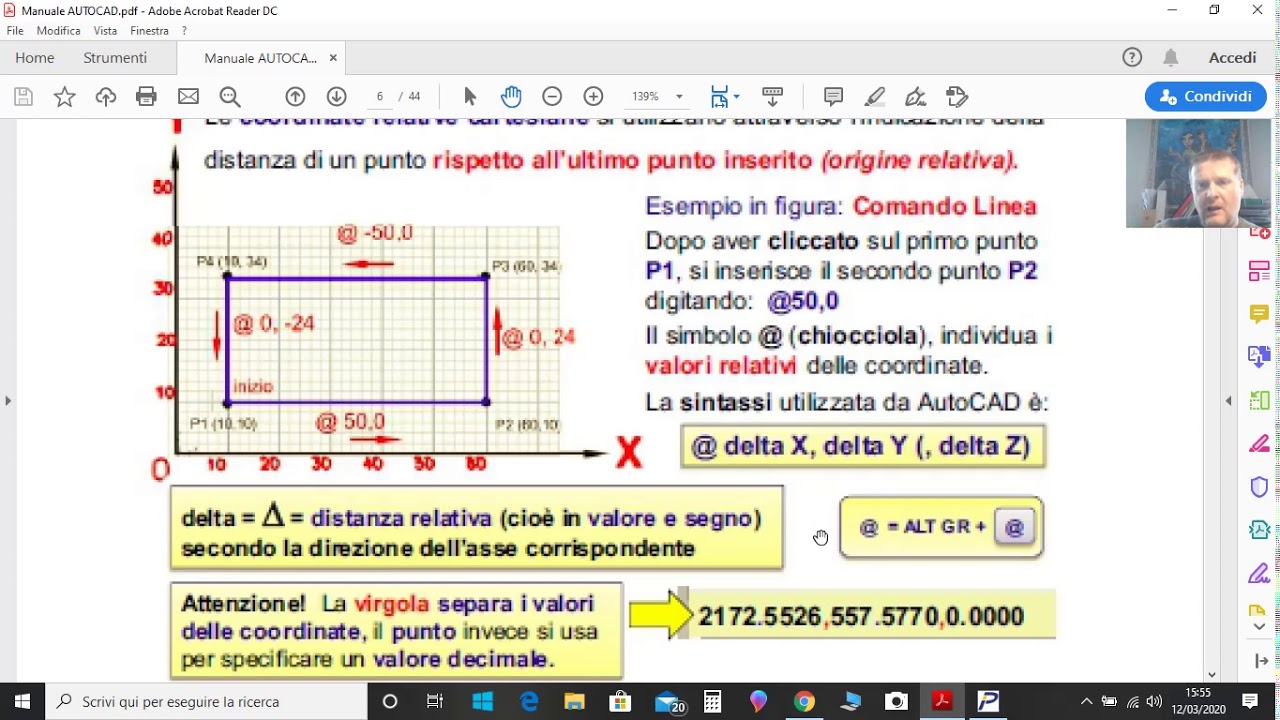Open Protect shield tool in right pane
This screenshot has width=1280, height=720.
click(1259, 487)
